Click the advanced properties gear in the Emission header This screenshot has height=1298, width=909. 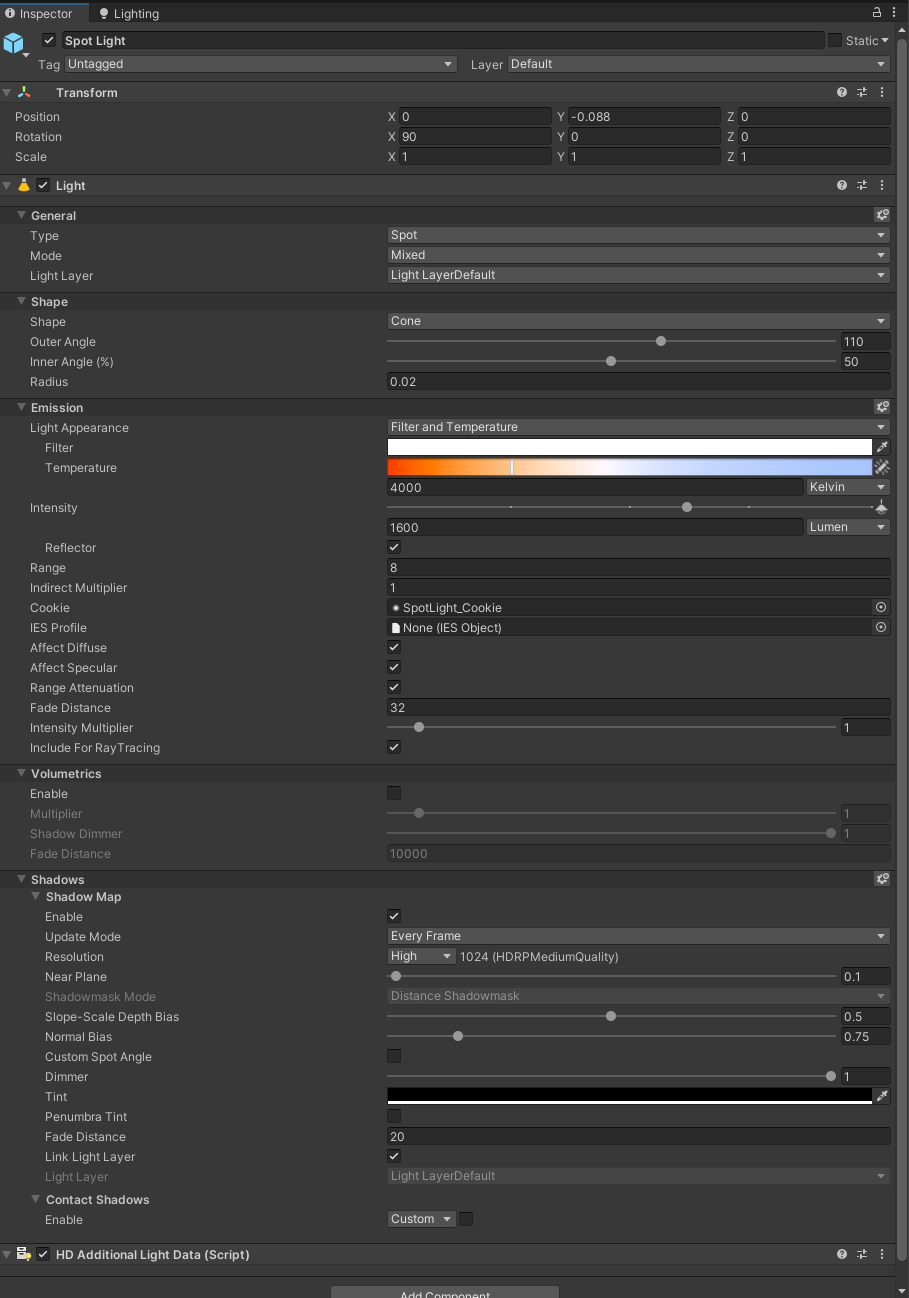[881, 407]
